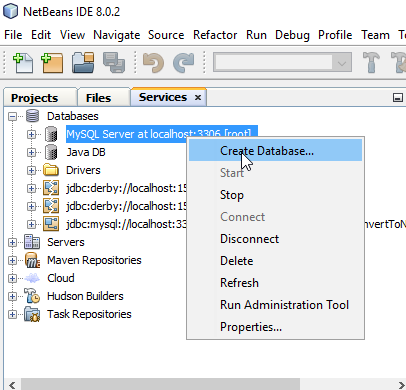Screen dimensions: 406x390
Task: Select the Hudson Builders row
Action: 85,296
